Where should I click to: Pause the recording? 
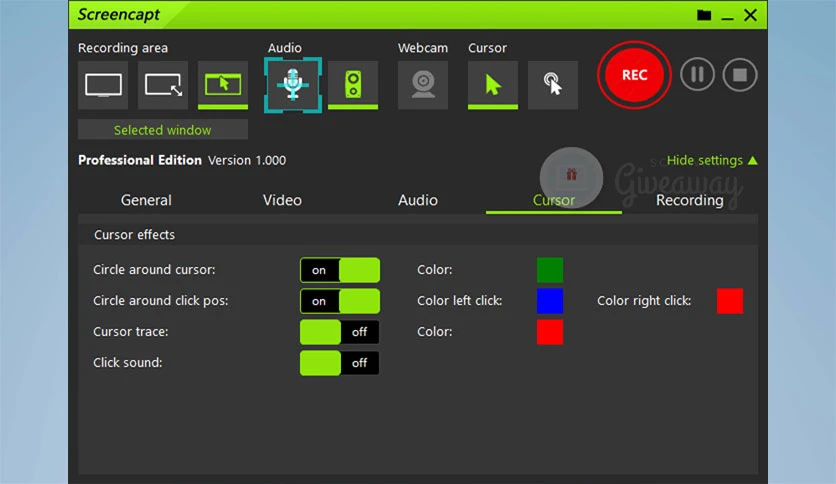pos(697,75)
